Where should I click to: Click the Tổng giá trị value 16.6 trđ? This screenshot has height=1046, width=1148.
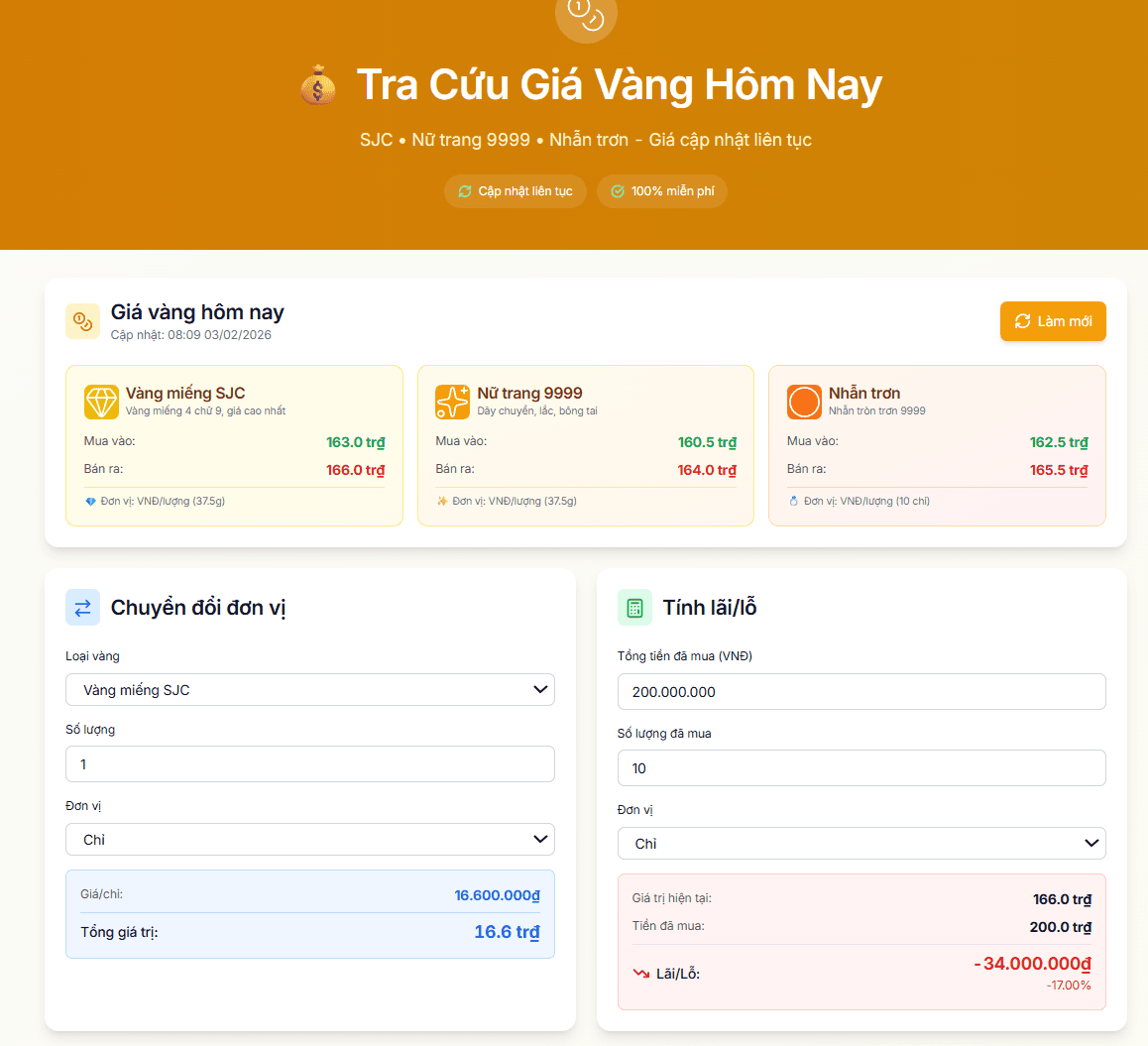[507, 931]
